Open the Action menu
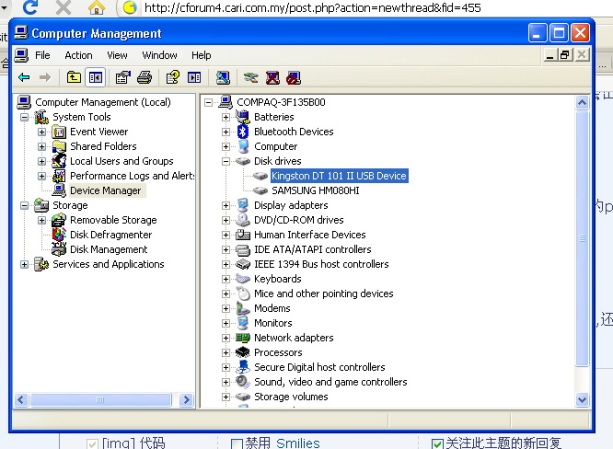The image size is (613, 449). (x=79, y=55)
